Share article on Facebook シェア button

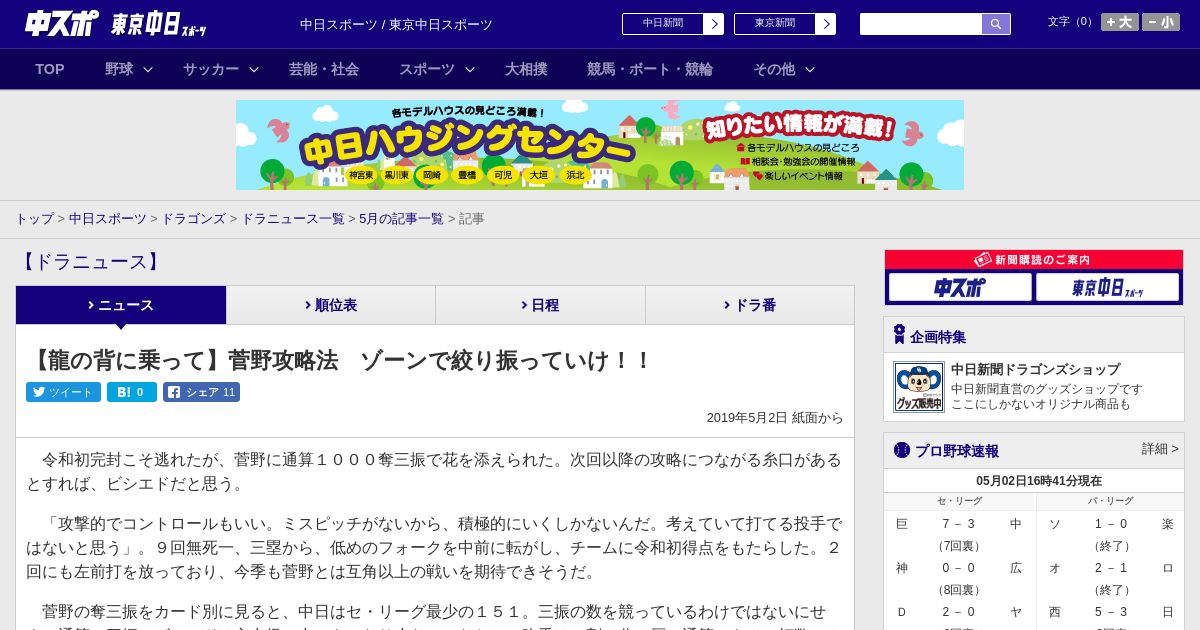[x=201, y=392]
